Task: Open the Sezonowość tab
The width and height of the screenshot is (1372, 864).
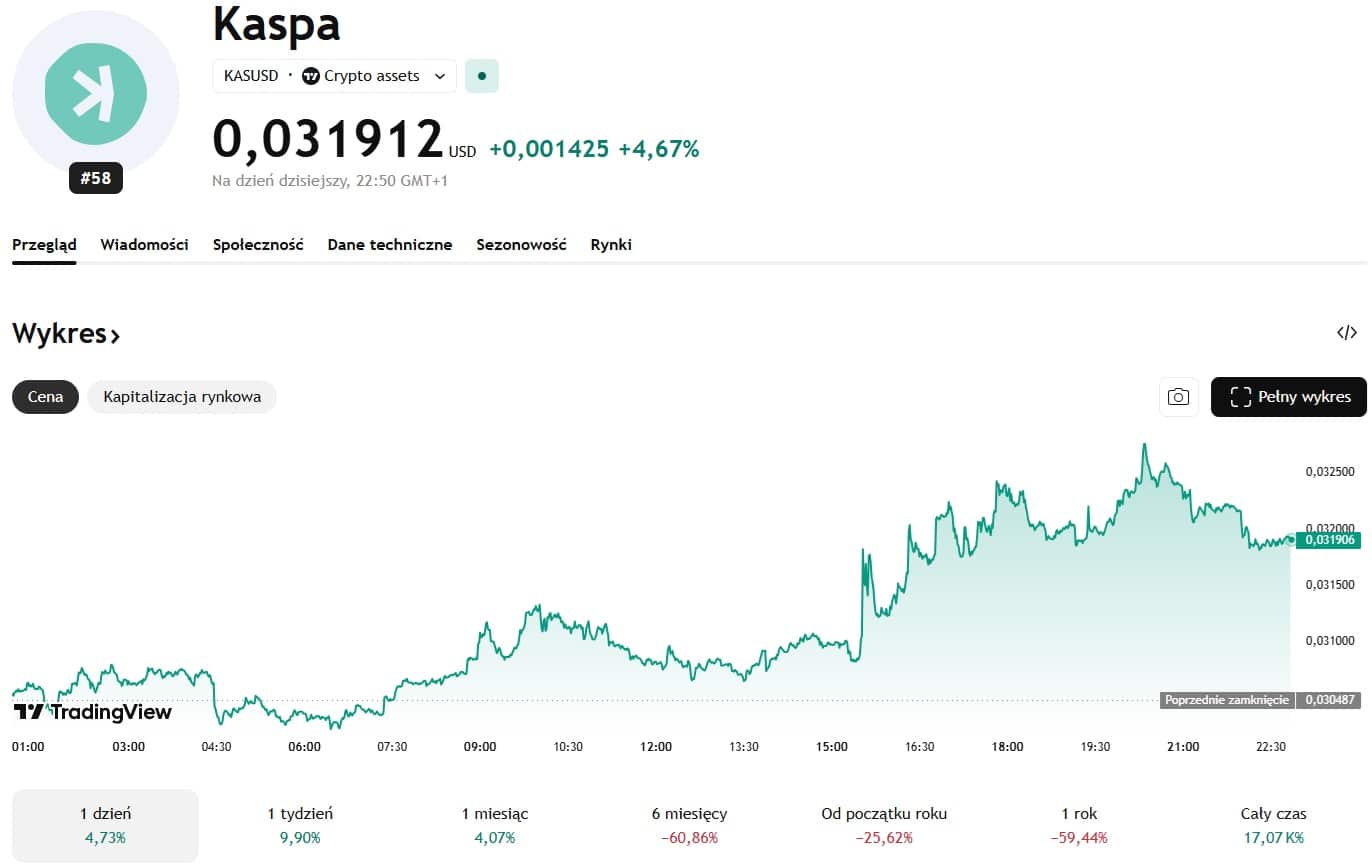Action: 521,244
